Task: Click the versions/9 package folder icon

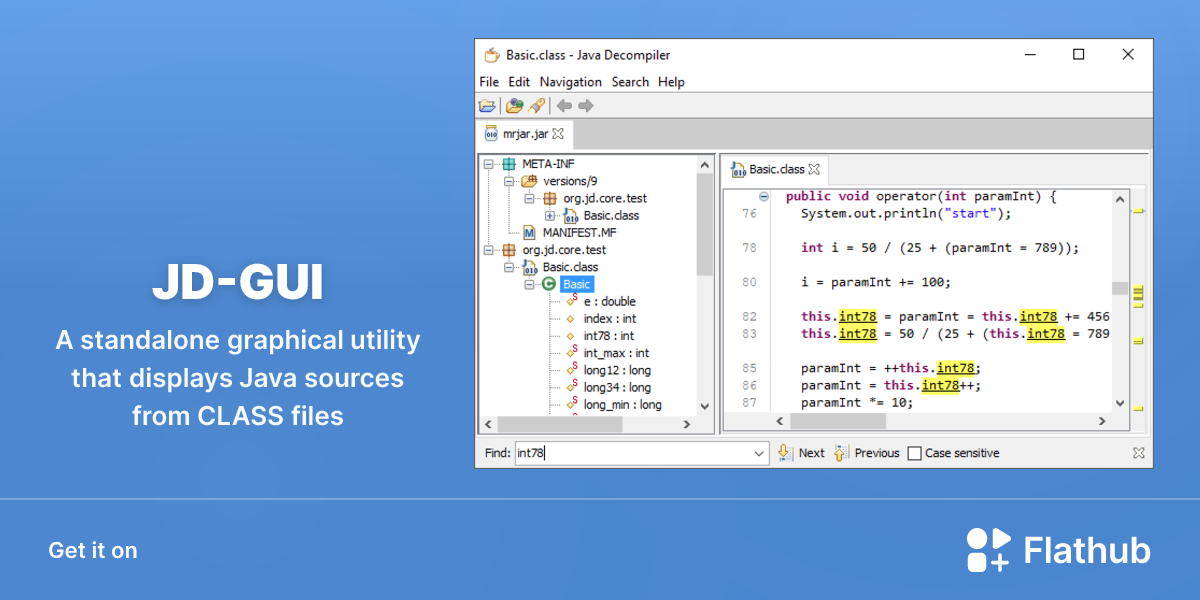Action: [x=530, y=181]
